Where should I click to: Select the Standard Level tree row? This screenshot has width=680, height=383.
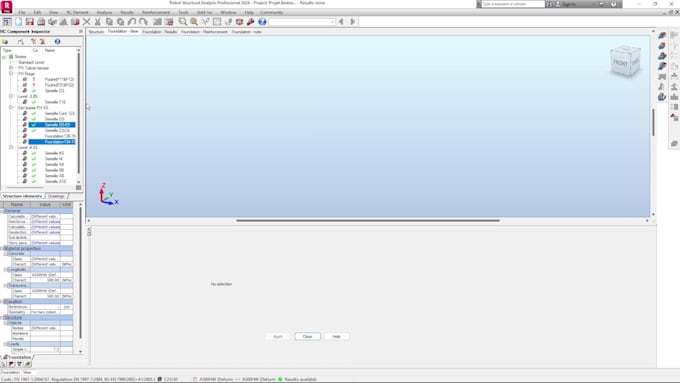click(x=31, y=62)
